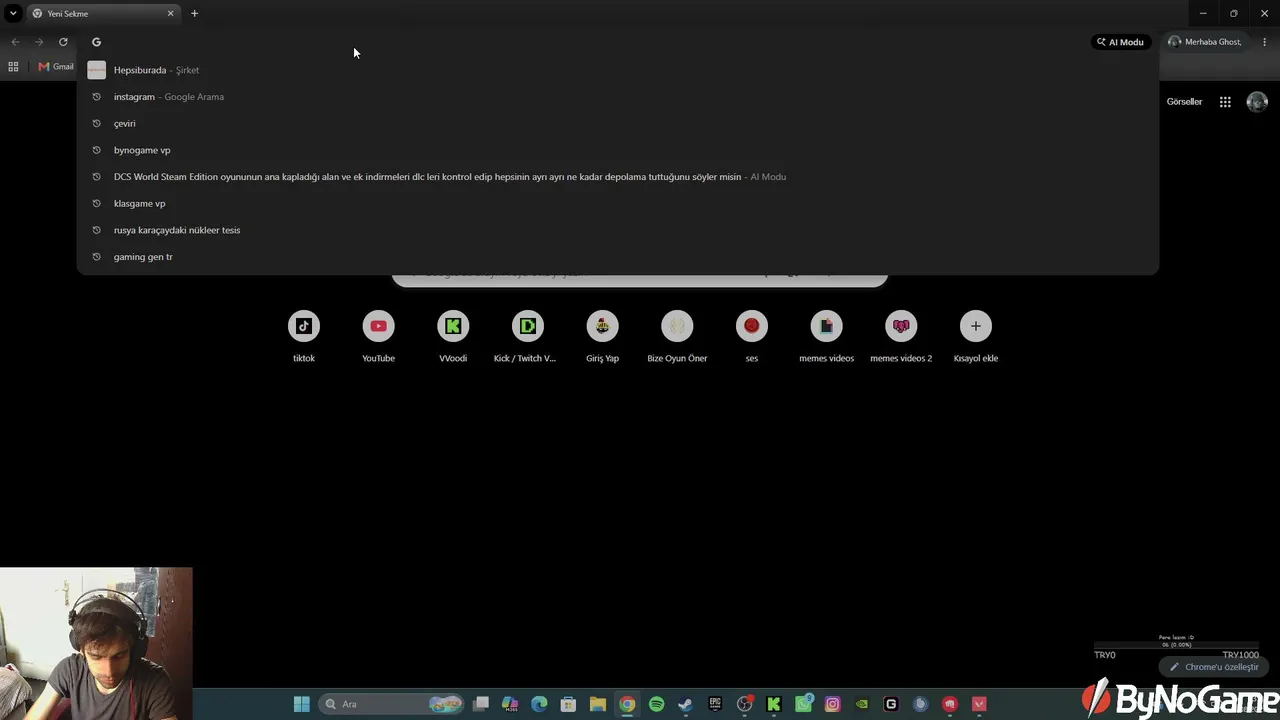Image resolution: width=1280 pixels, height=720 pixels.
Task: Open OBS Studio from the taskbar
Action: click(744, 704)
